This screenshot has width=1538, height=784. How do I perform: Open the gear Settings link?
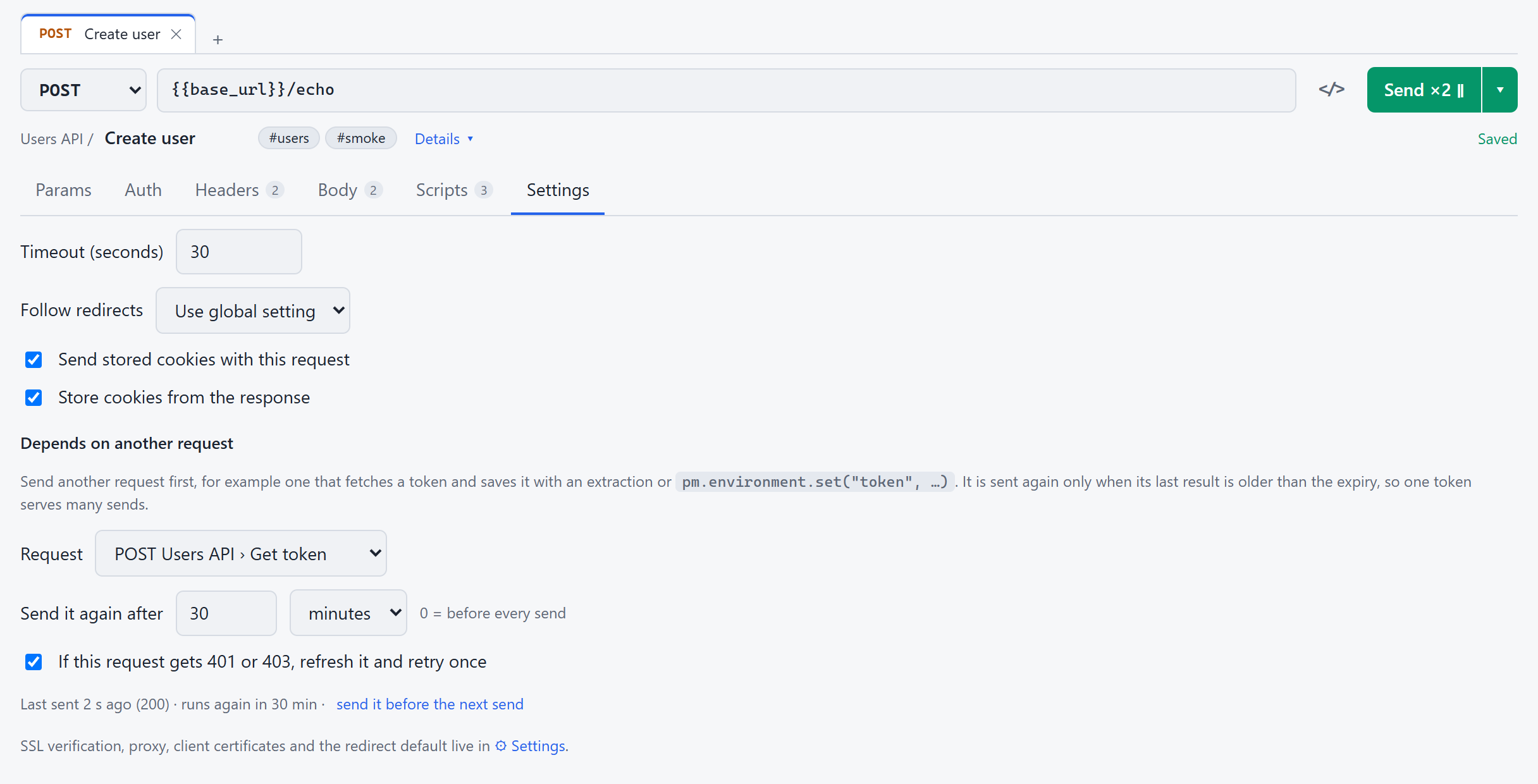(530, 746)
